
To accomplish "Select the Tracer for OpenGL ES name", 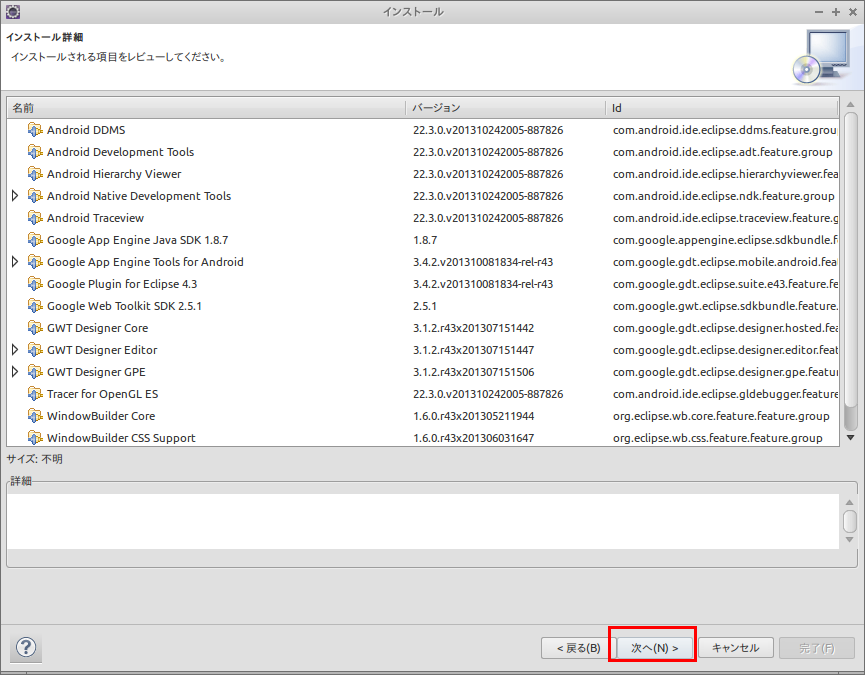I will [x=103, y=394].
